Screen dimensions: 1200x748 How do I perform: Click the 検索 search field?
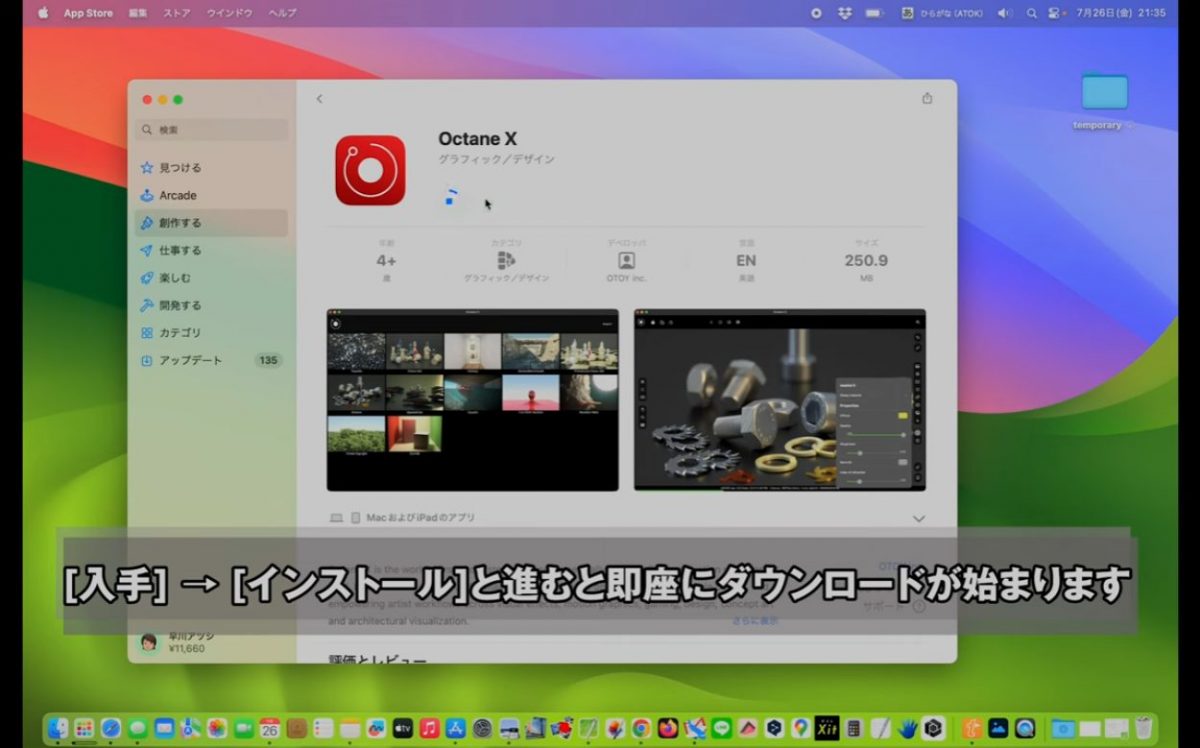(213, 130)
